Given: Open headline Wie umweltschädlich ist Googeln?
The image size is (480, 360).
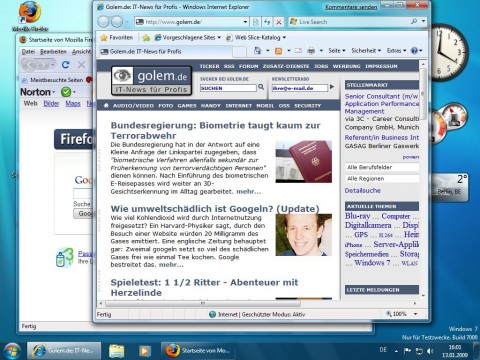Looking at the screenshot, I should tap(215, 209).
